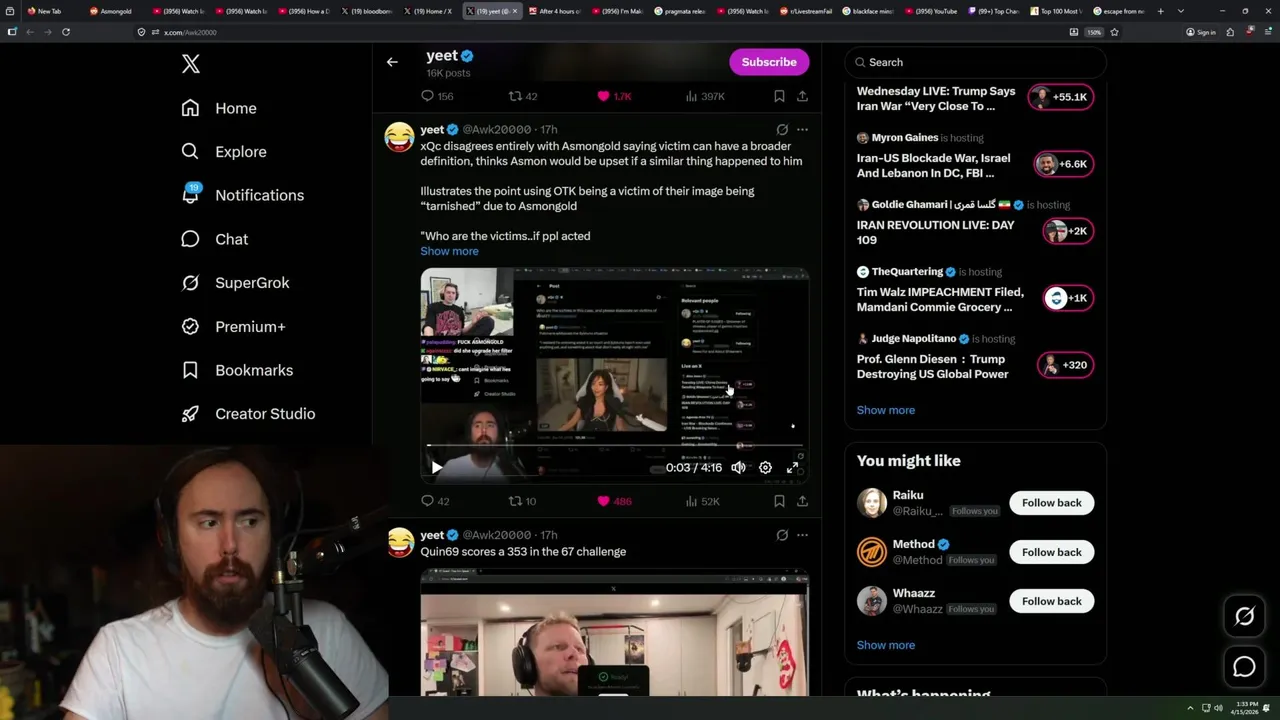Open replies on the xQc tweet
Image resolution: width=1280 pixels, height=720 pixels.
point(435,501)
